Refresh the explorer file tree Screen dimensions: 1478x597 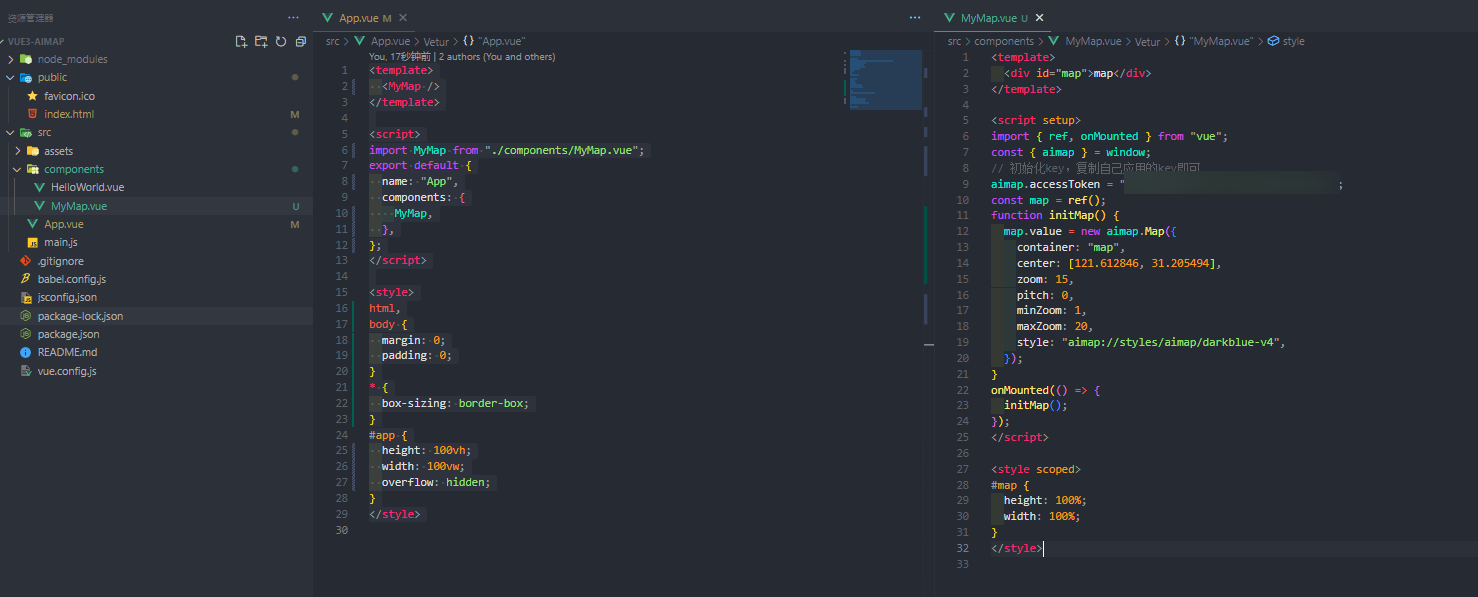point(281,41)
